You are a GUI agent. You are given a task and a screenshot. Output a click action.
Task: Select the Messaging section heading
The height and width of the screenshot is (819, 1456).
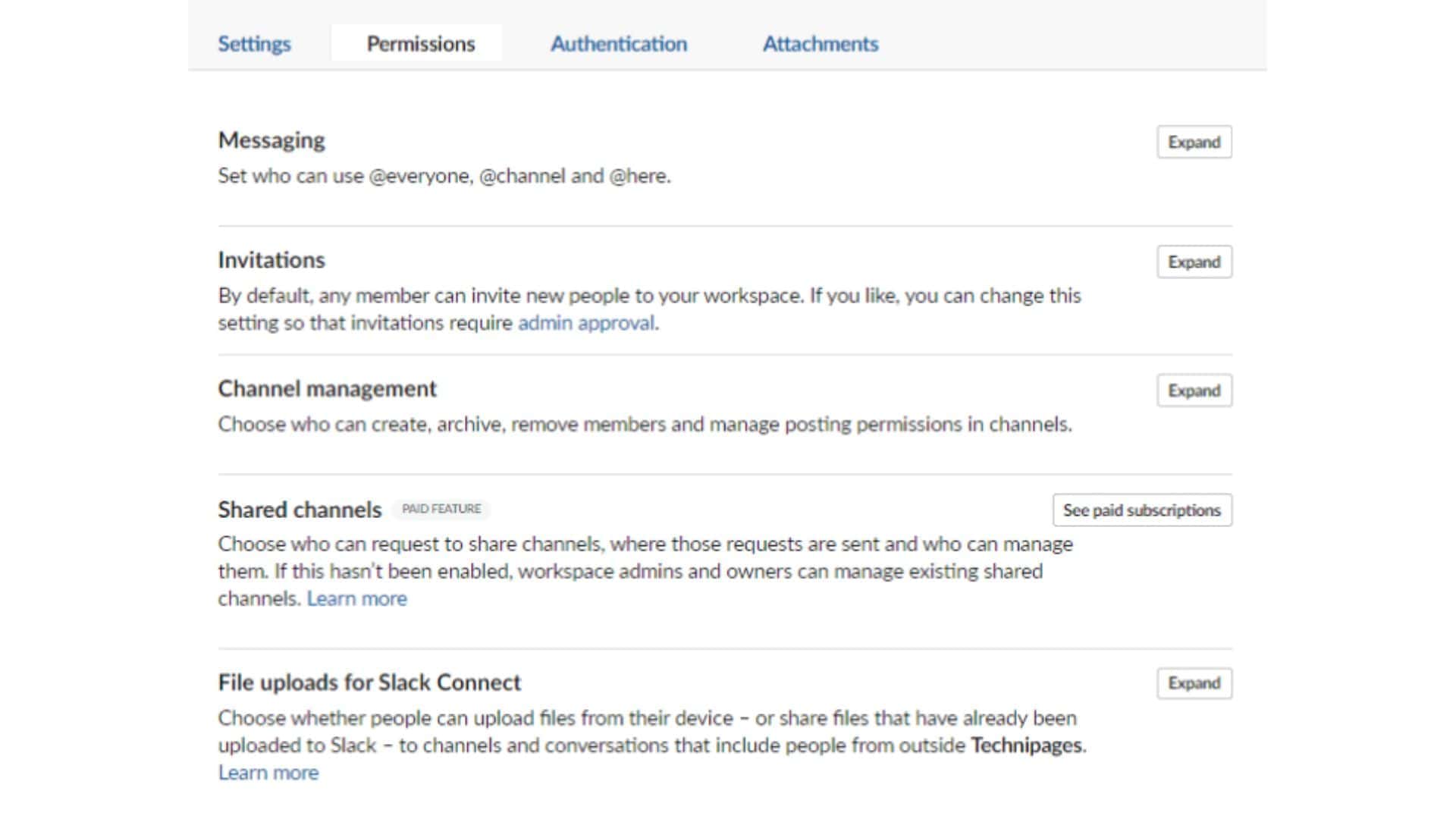[271, 140]
